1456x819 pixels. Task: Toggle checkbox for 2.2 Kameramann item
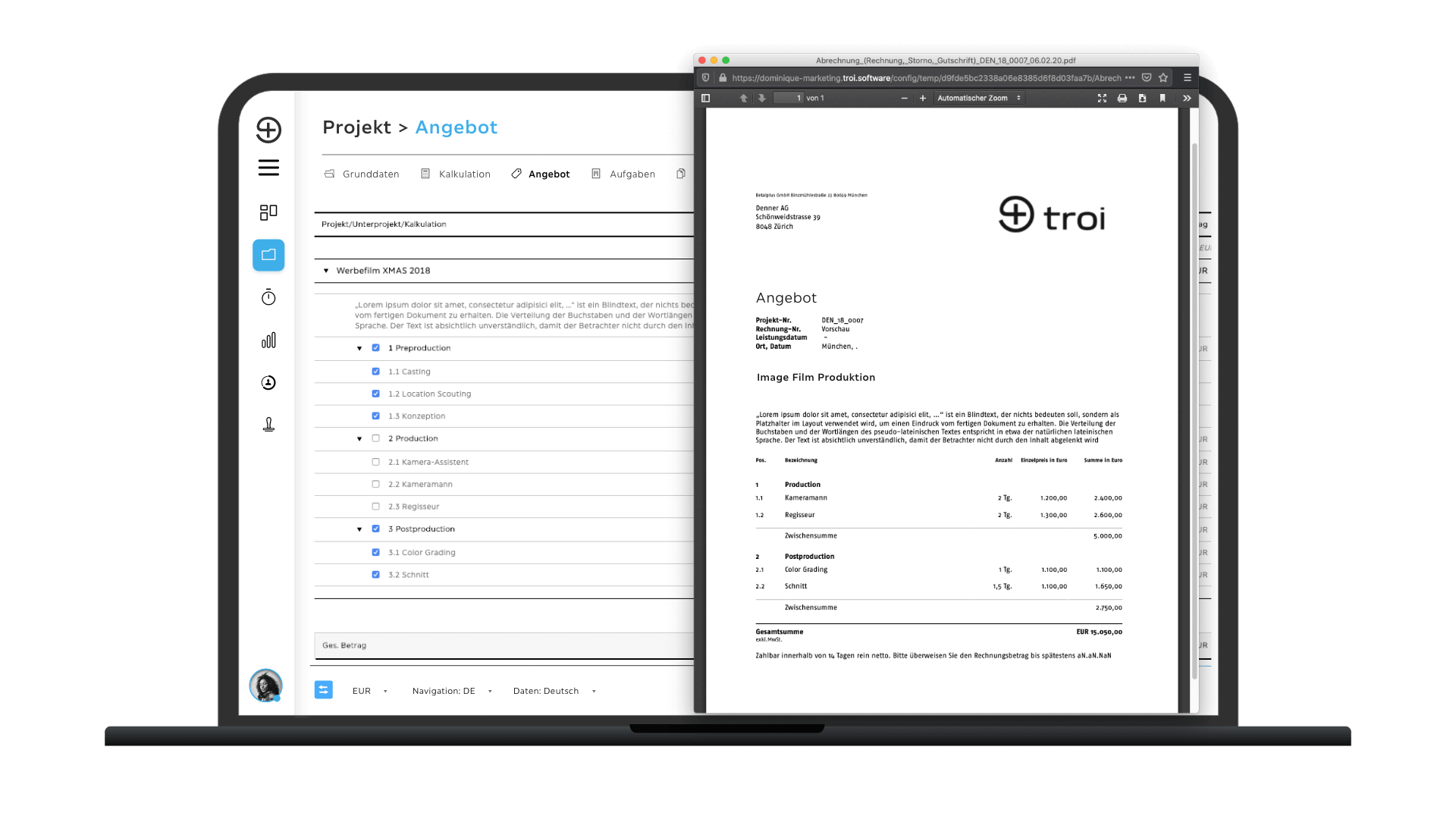[377, 484]
